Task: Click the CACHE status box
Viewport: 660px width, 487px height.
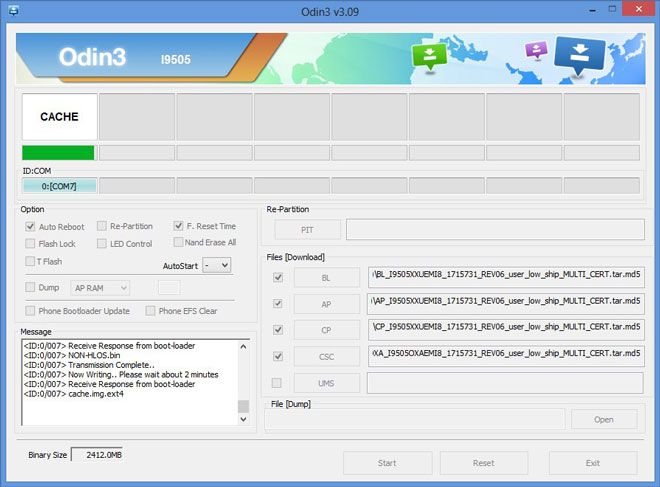Action: click(x=59, y=117)
